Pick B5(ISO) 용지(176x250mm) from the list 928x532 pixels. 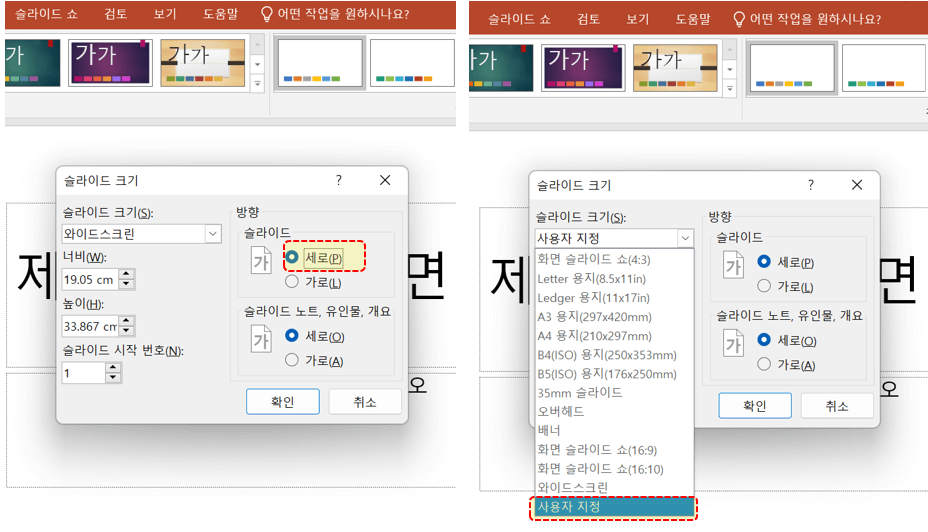point(614,373)
